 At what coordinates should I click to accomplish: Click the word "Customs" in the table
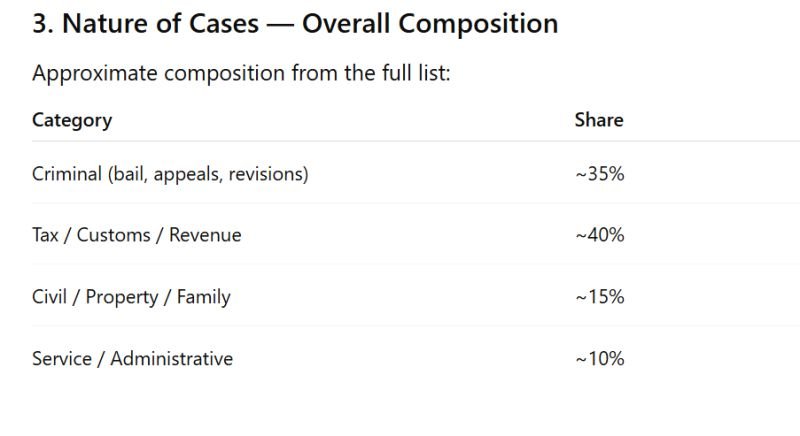[x=113, y=235]
